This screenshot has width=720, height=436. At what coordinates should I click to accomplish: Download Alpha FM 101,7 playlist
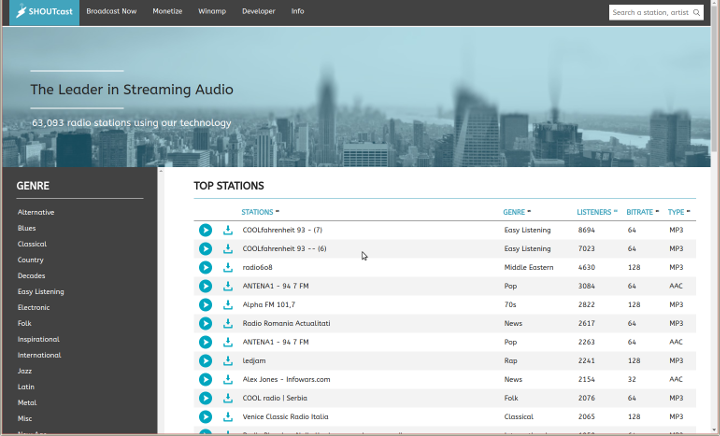228,305
